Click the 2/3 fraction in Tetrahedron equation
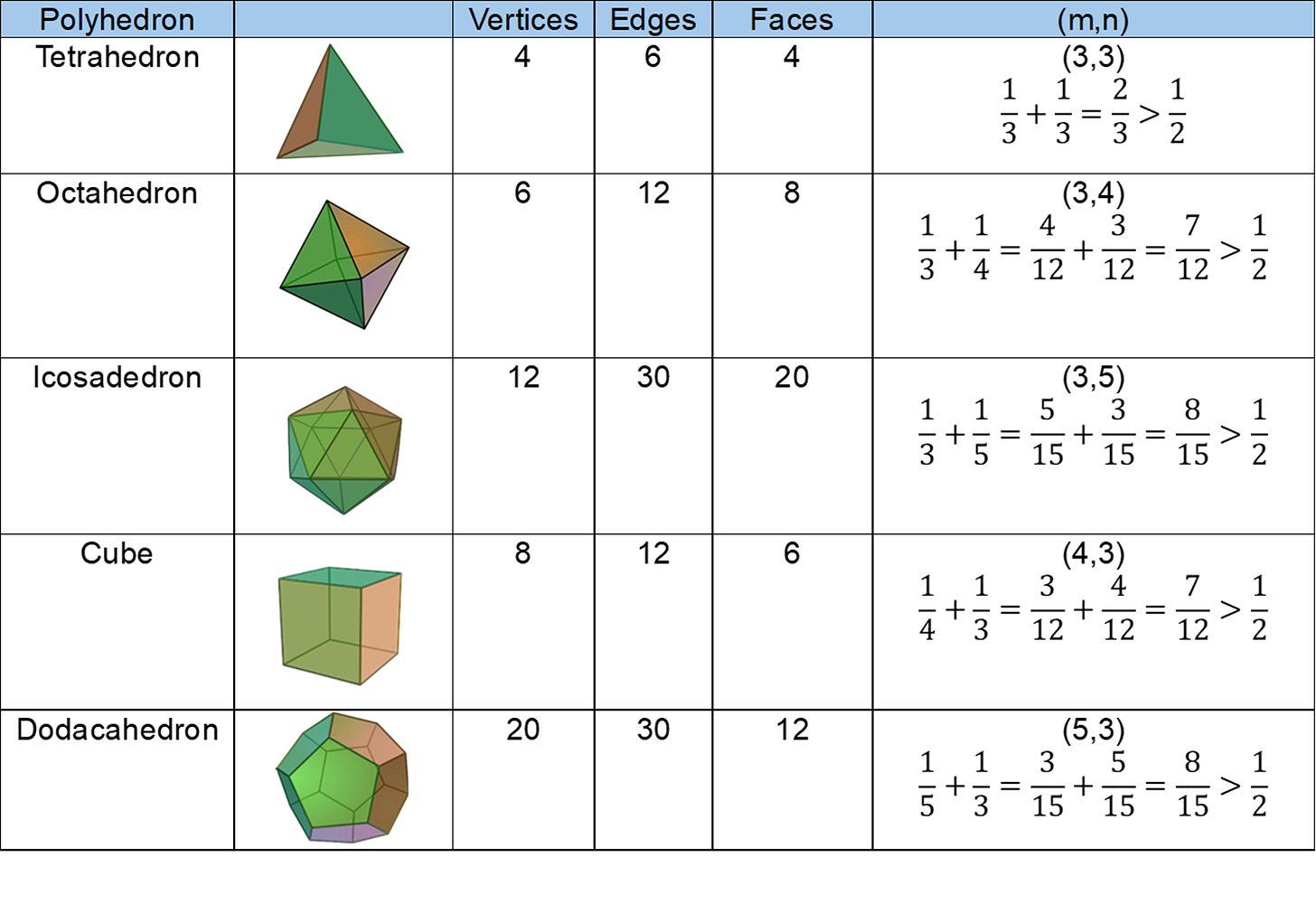The height and width of the screenshot is (914, 1316). click(x=1120, y=112)
